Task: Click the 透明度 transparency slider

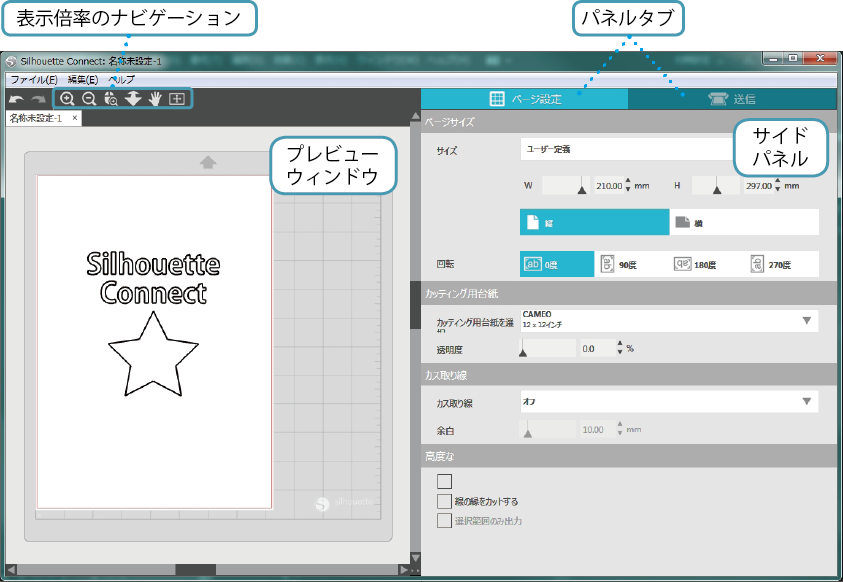Action: point(548,349)
